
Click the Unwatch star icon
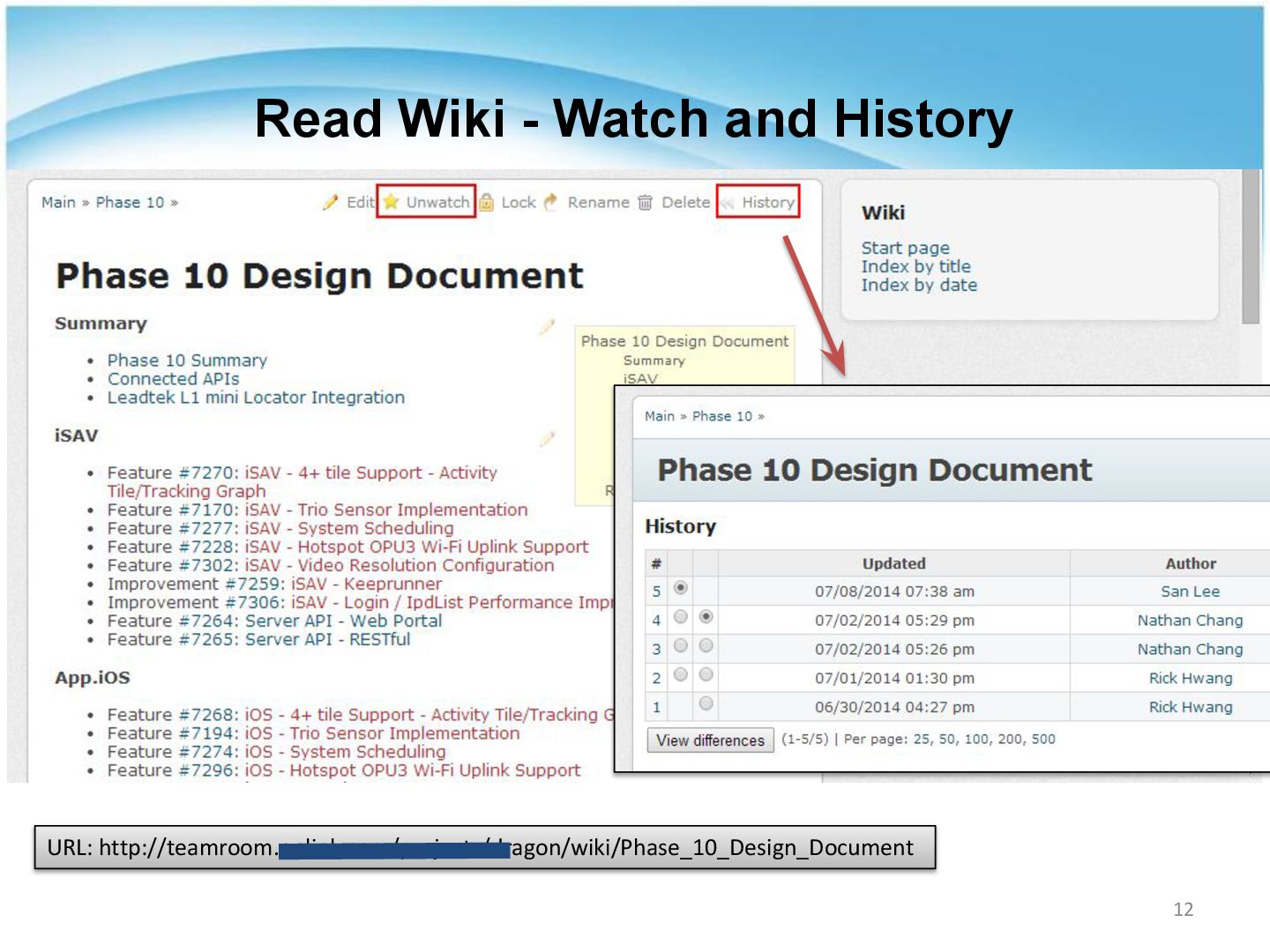click(x=392, y=203)
